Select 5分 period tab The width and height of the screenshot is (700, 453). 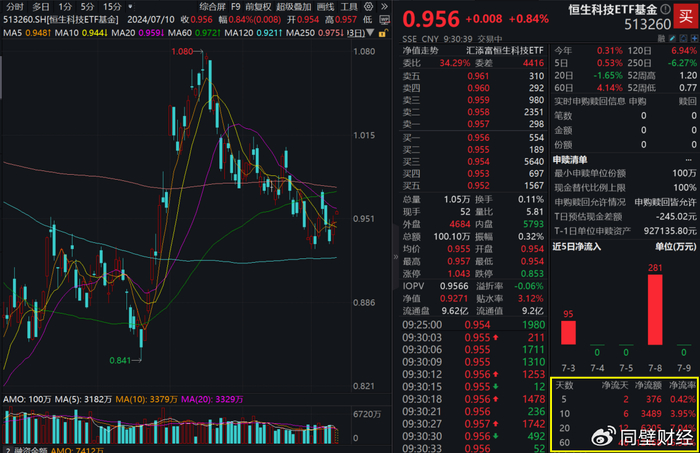point(87,7)
